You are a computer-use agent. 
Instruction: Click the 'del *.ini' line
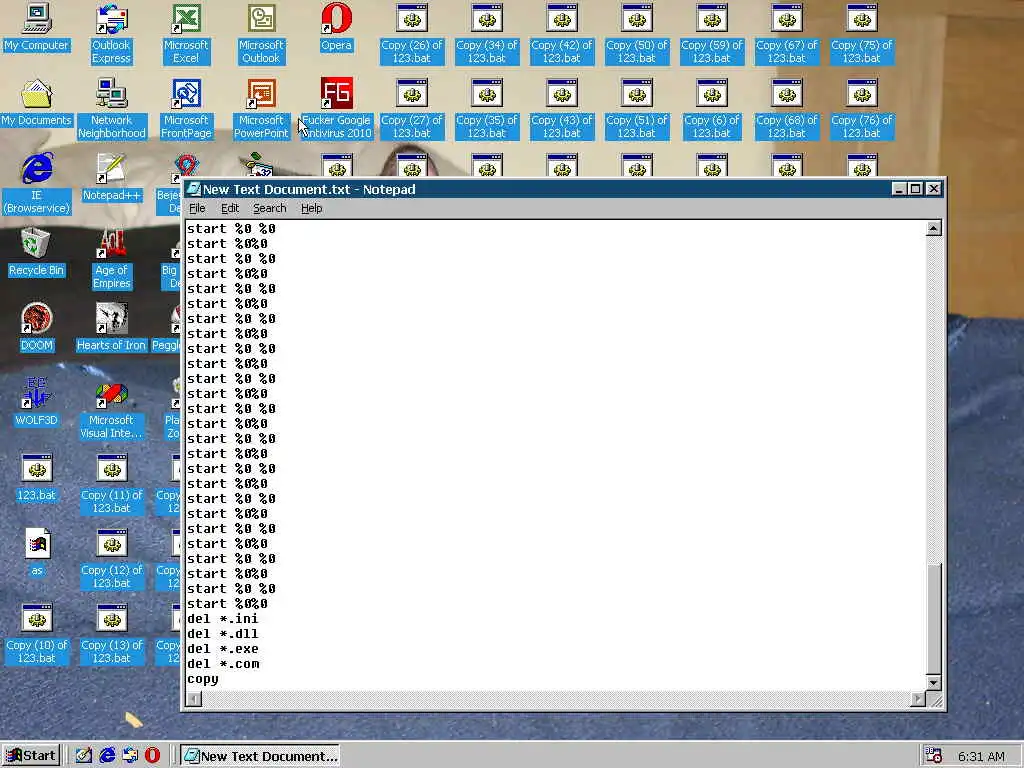tap(223, 618)
